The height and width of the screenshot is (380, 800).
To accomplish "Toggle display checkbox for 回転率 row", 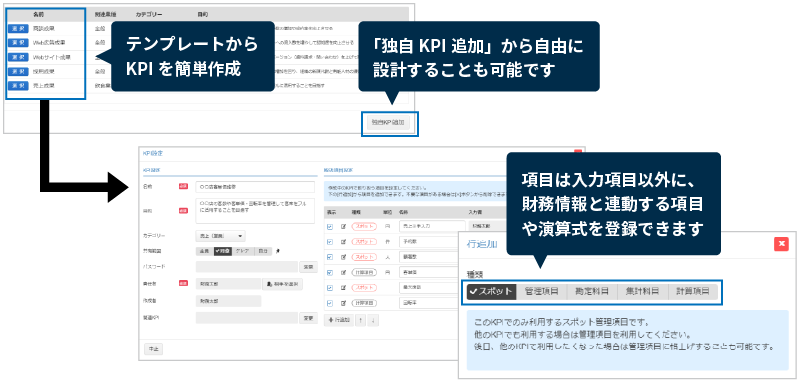I will (x=330, y=303).
